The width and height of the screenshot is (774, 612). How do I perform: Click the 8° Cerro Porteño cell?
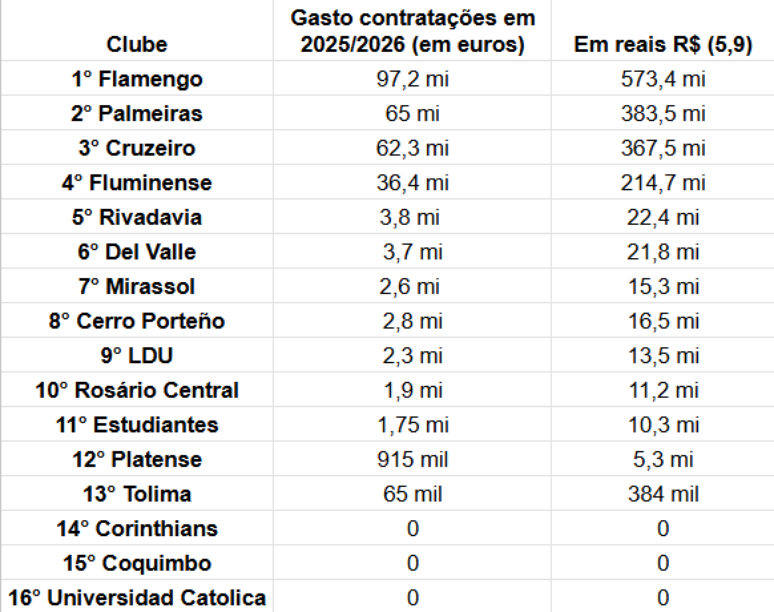point(137,320)
